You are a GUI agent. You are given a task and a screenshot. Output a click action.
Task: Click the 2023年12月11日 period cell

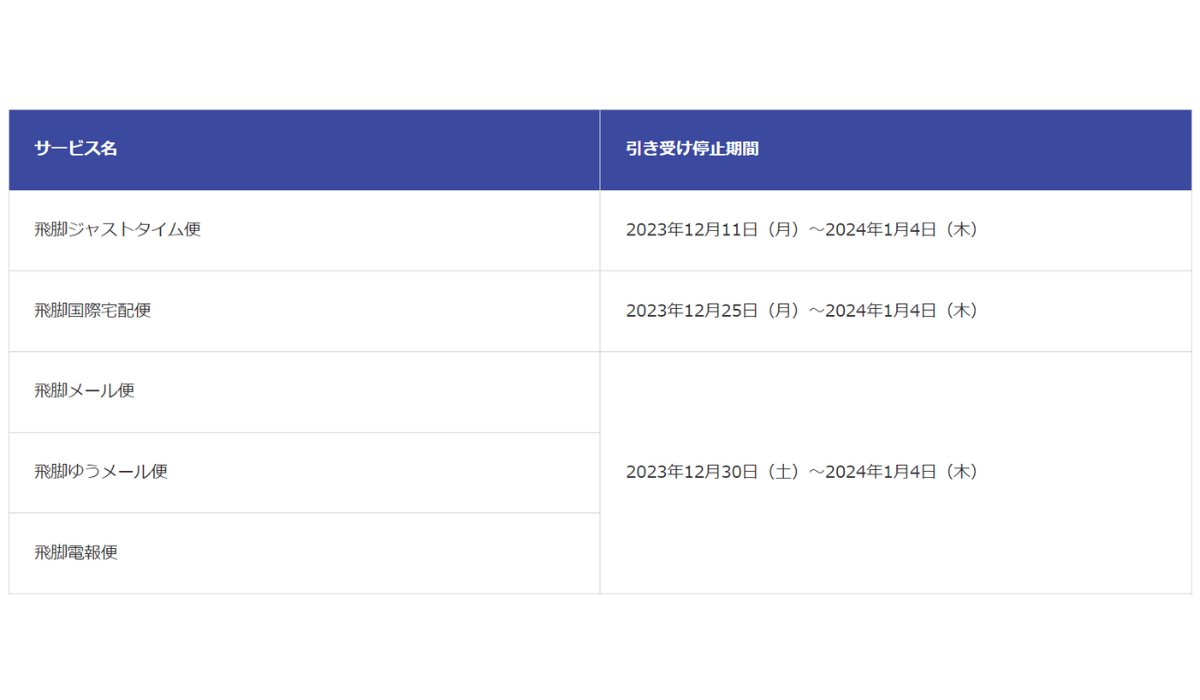(896, 231)
